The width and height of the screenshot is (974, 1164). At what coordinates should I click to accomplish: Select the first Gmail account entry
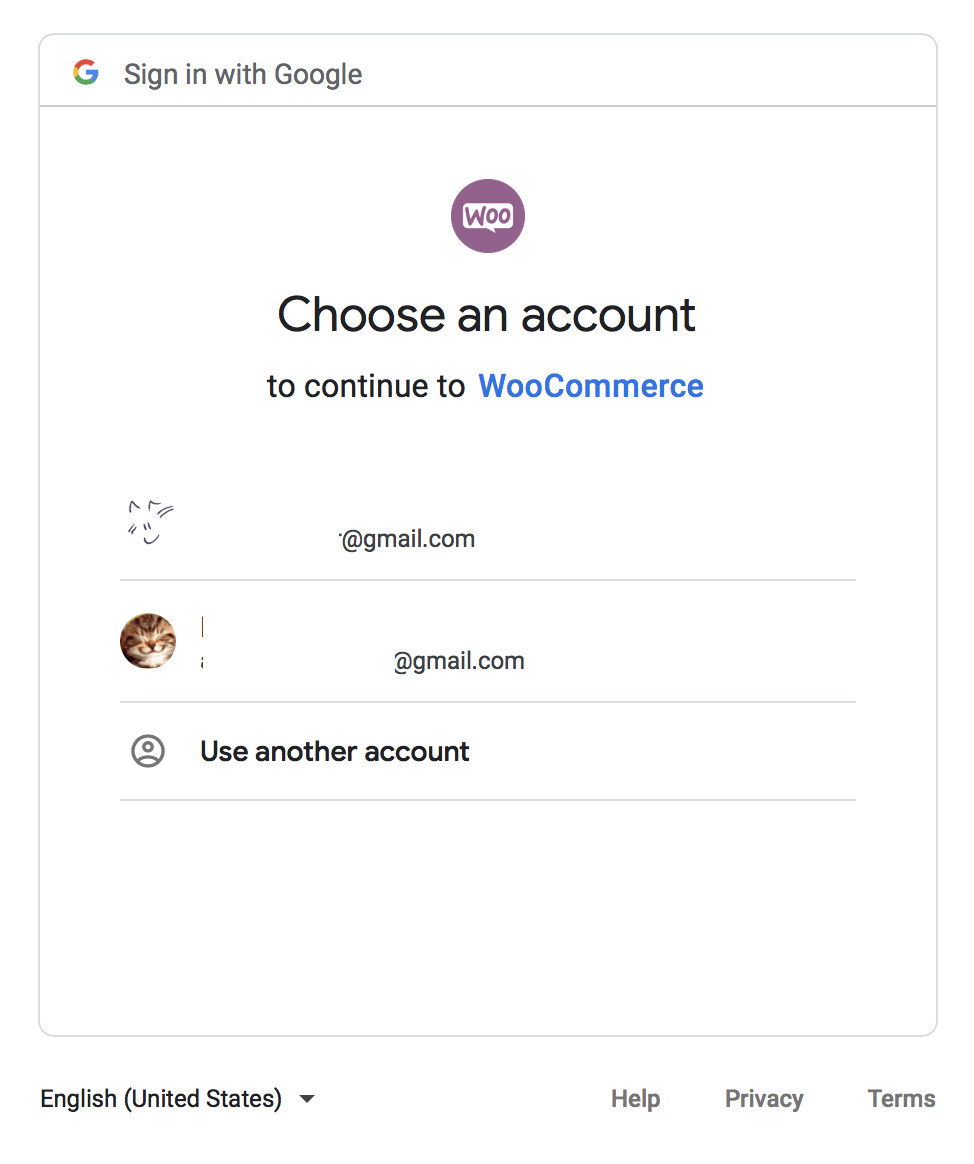pyautogui.click(x=487, y=520)
